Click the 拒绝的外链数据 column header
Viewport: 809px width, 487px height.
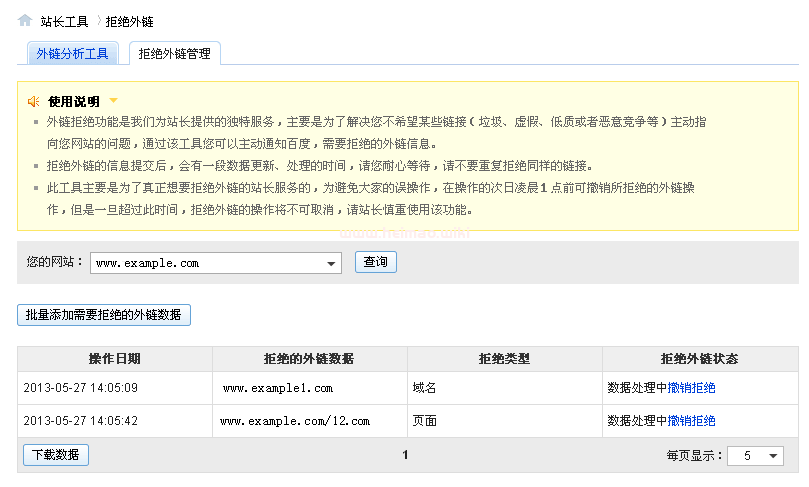point(308,359)
